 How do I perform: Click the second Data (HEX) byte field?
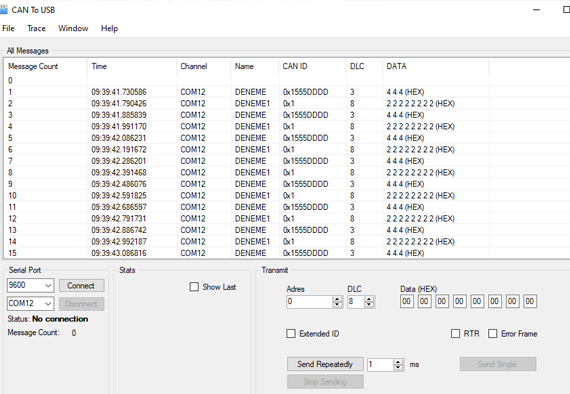pos(424,301)
